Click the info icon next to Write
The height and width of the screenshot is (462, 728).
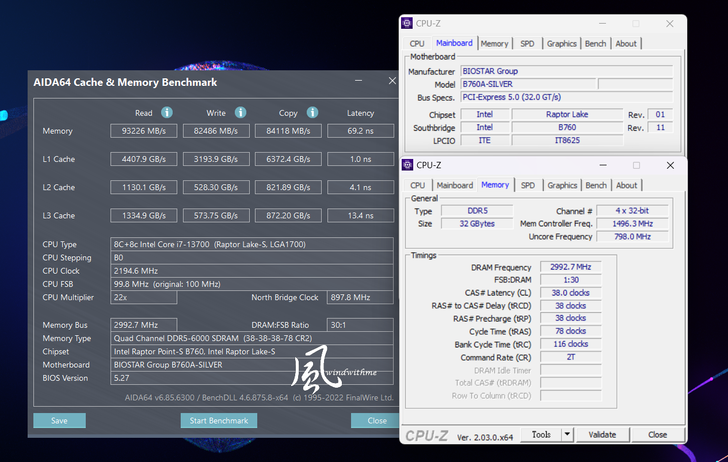coord(241,113)
